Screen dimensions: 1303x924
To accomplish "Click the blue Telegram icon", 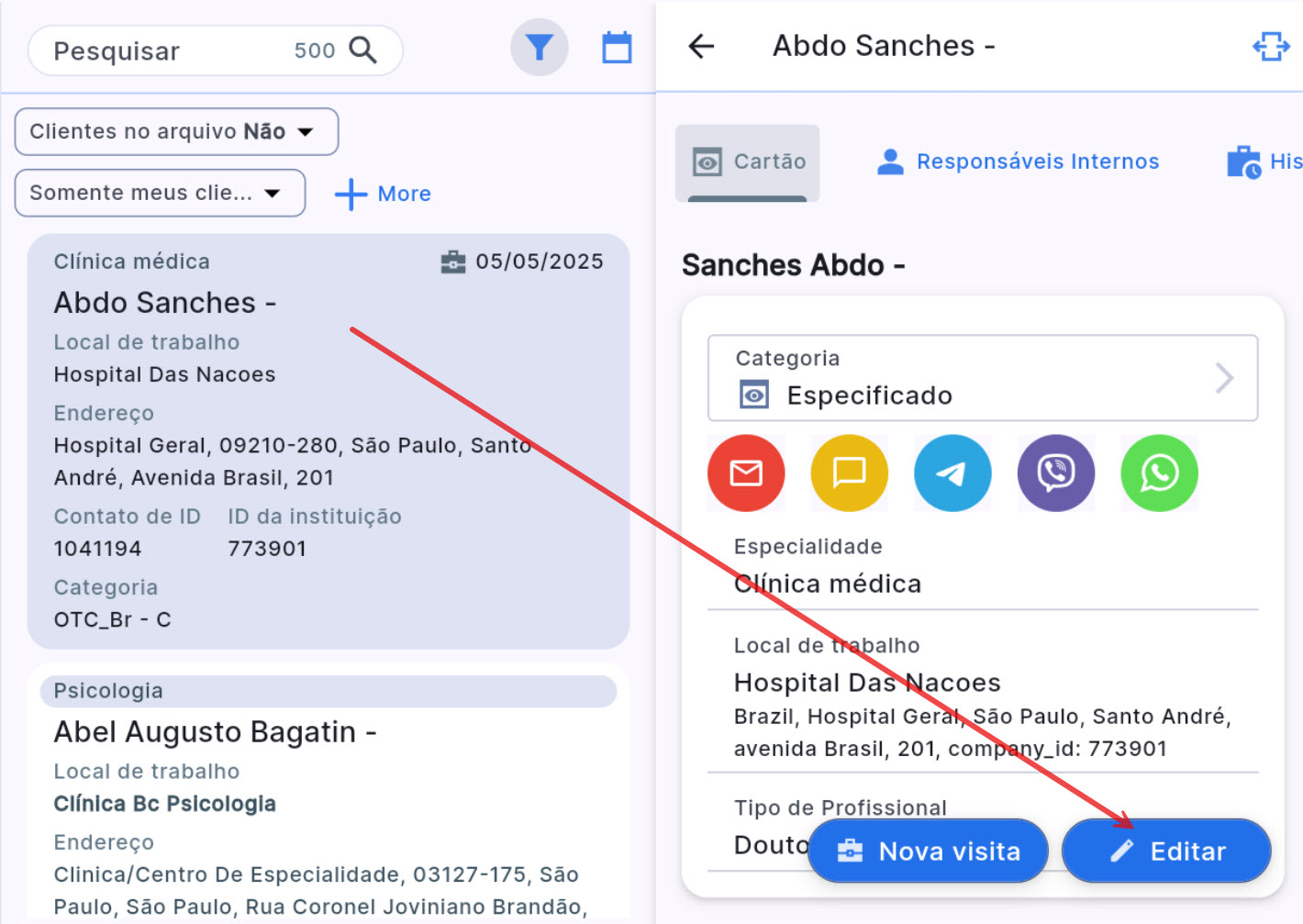I will 952,473.
